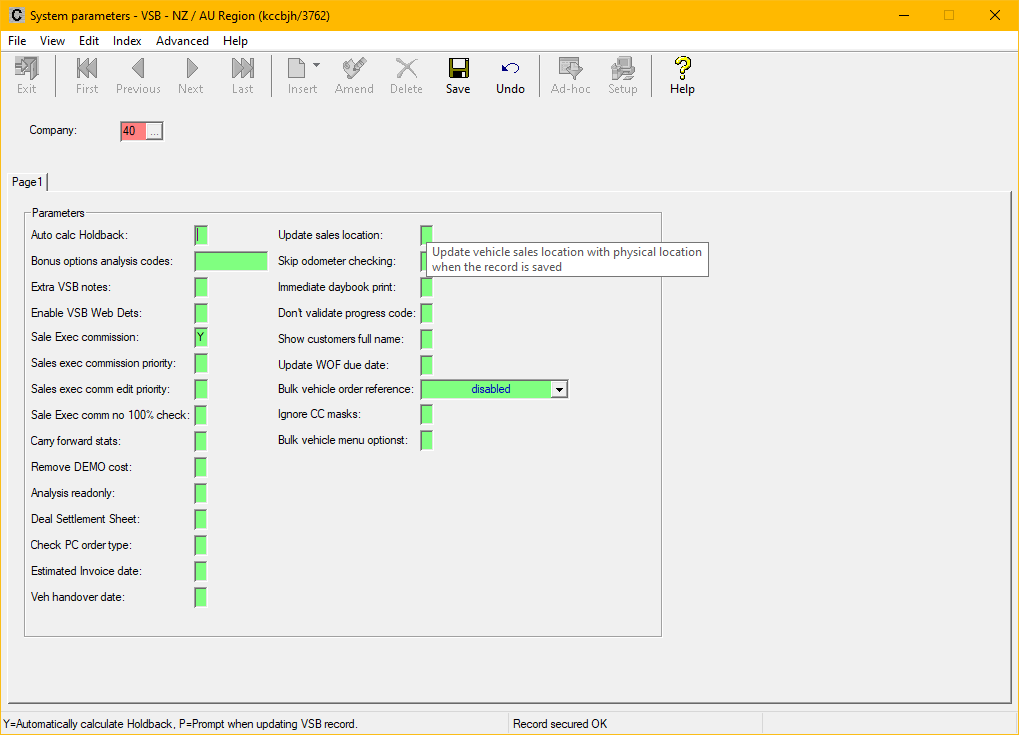Open Bulk vehicle order reference dropdown
The width and height of the screenshot is (1019, 735).
(x=559, y=389)
